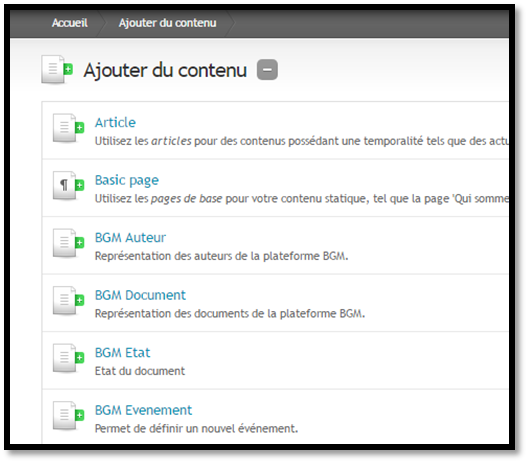Add a new BGM Evenement
This screenshot has width=528, height=463.
point(143,410)
